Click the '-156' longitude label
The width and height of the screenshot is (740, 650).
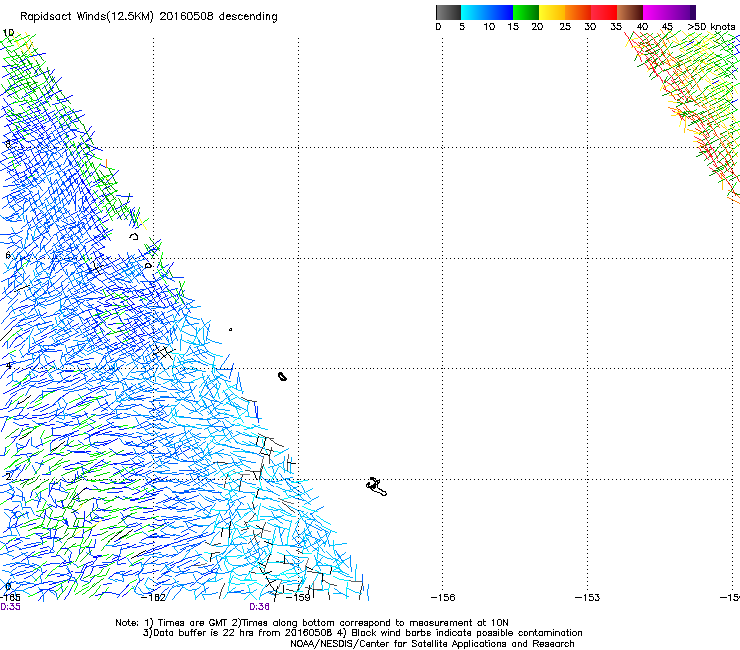(x=443, y=598)
